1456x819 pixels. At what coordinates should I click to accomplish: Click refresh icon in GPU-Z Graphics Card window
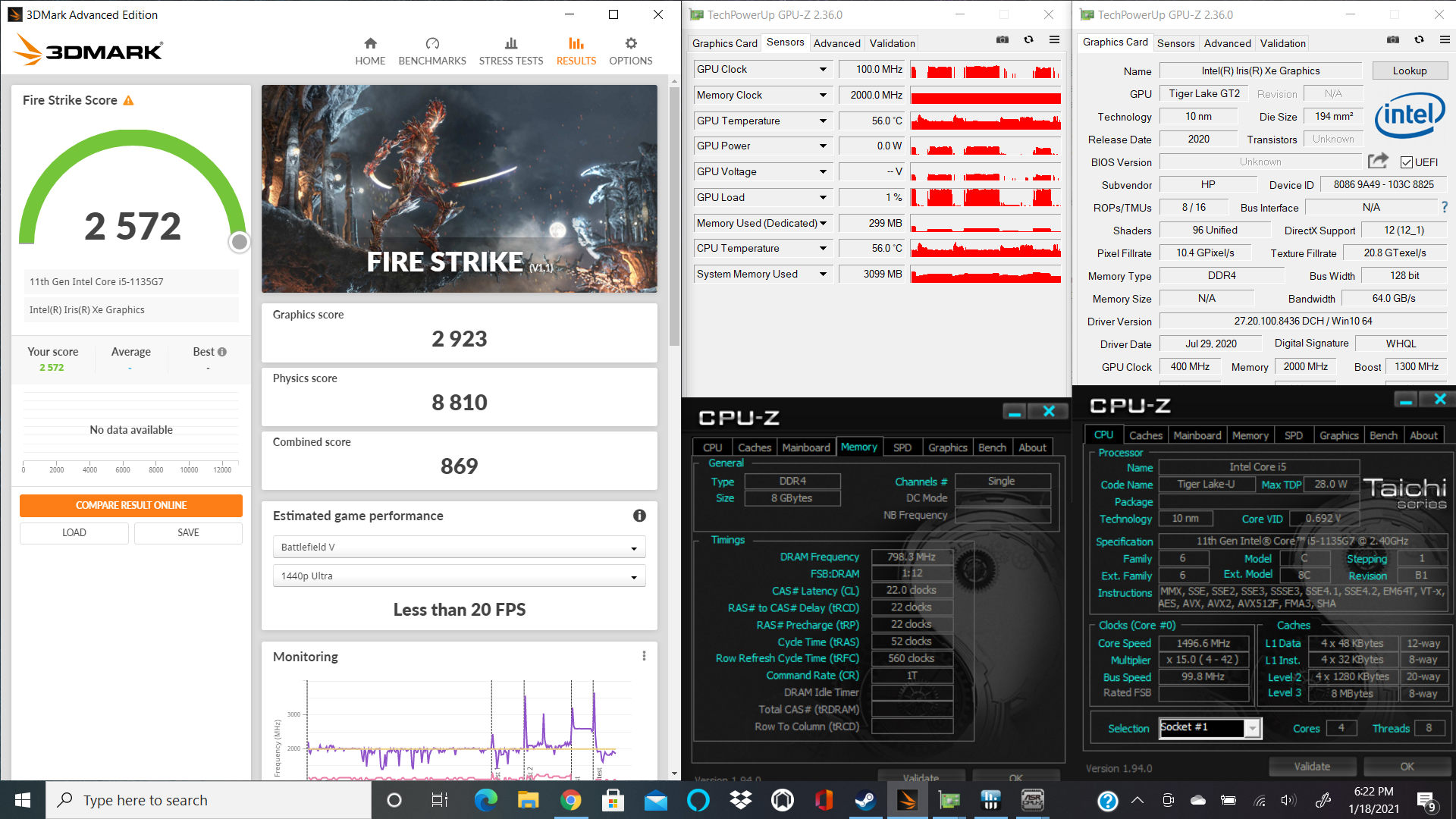(1419, 40)
